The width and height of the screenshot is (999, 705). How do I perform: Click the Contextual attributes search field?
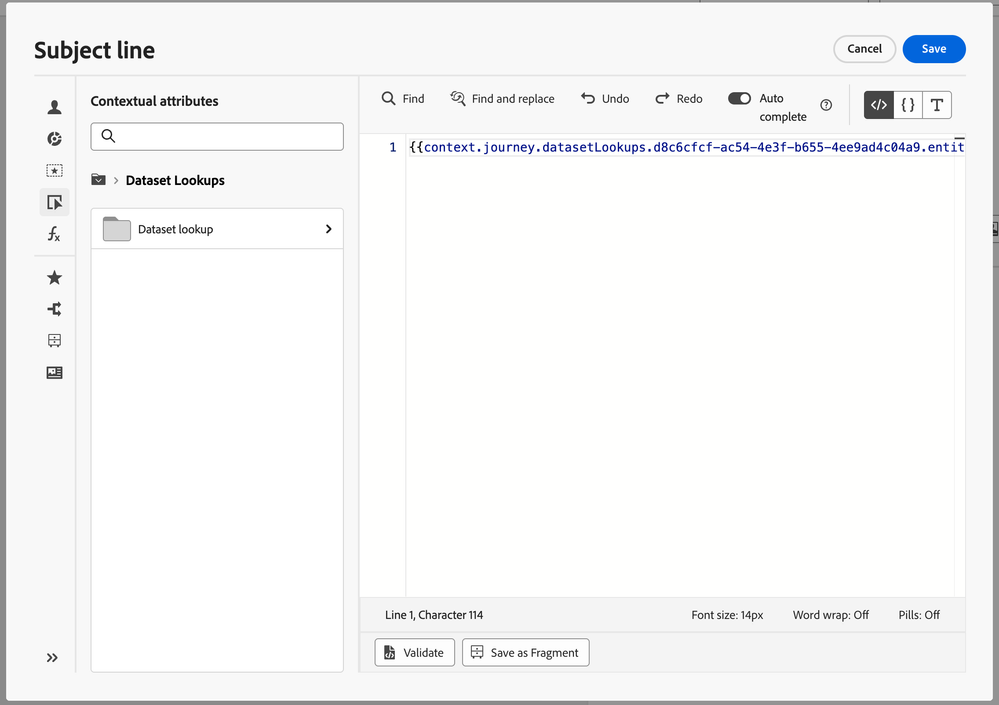pos(217,136)
